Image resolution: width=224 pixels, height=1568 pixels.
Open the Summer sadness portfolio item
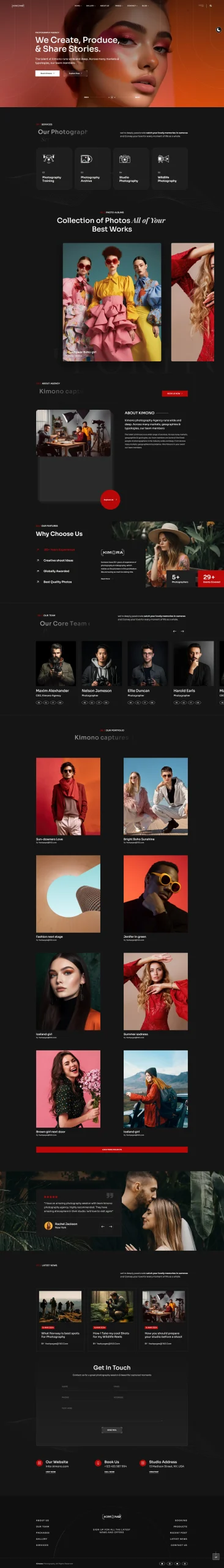155,991
